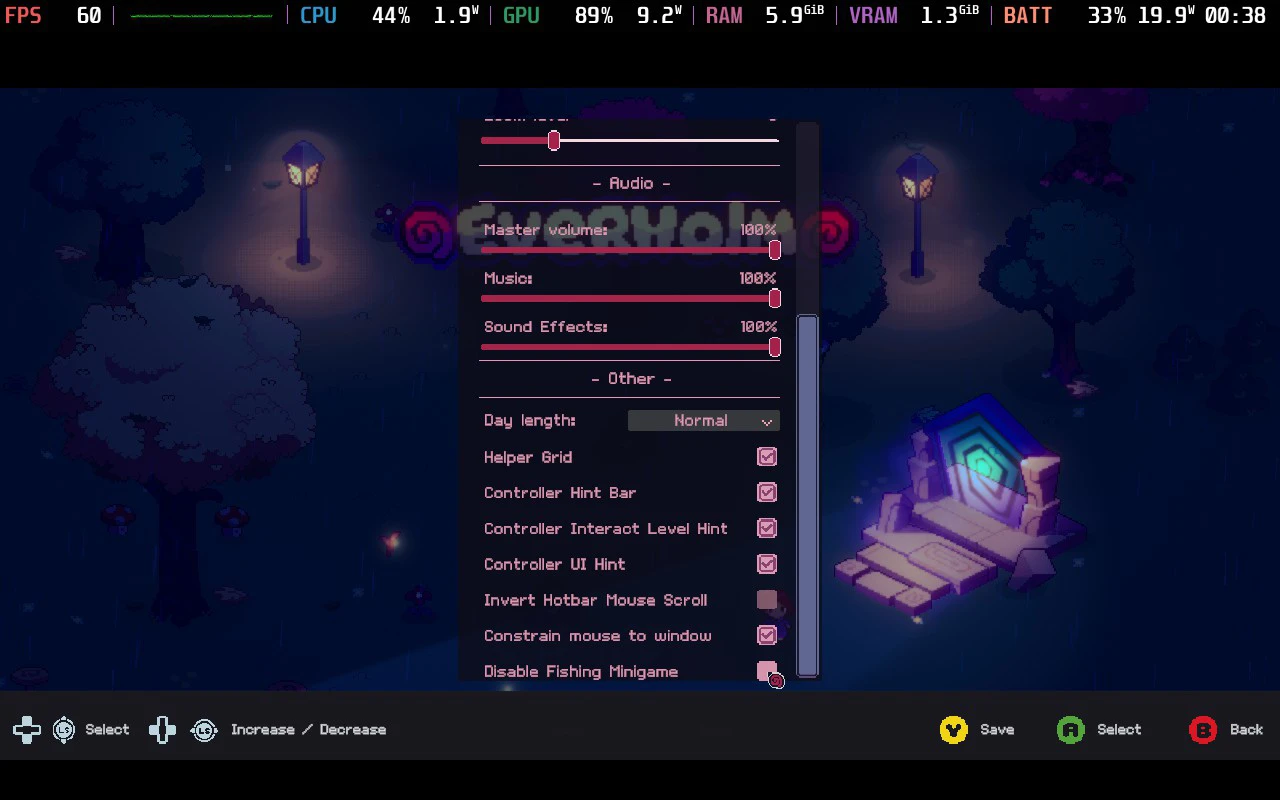Screen dimensions: 1280x800
Task: Click the "- Audio -" section header
Action: 631,183
